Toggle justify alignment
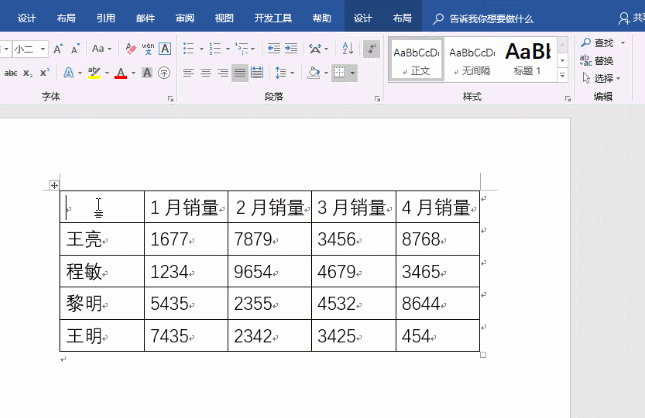The height and width of the screenshot is (418, 645). tap(240, 73)
